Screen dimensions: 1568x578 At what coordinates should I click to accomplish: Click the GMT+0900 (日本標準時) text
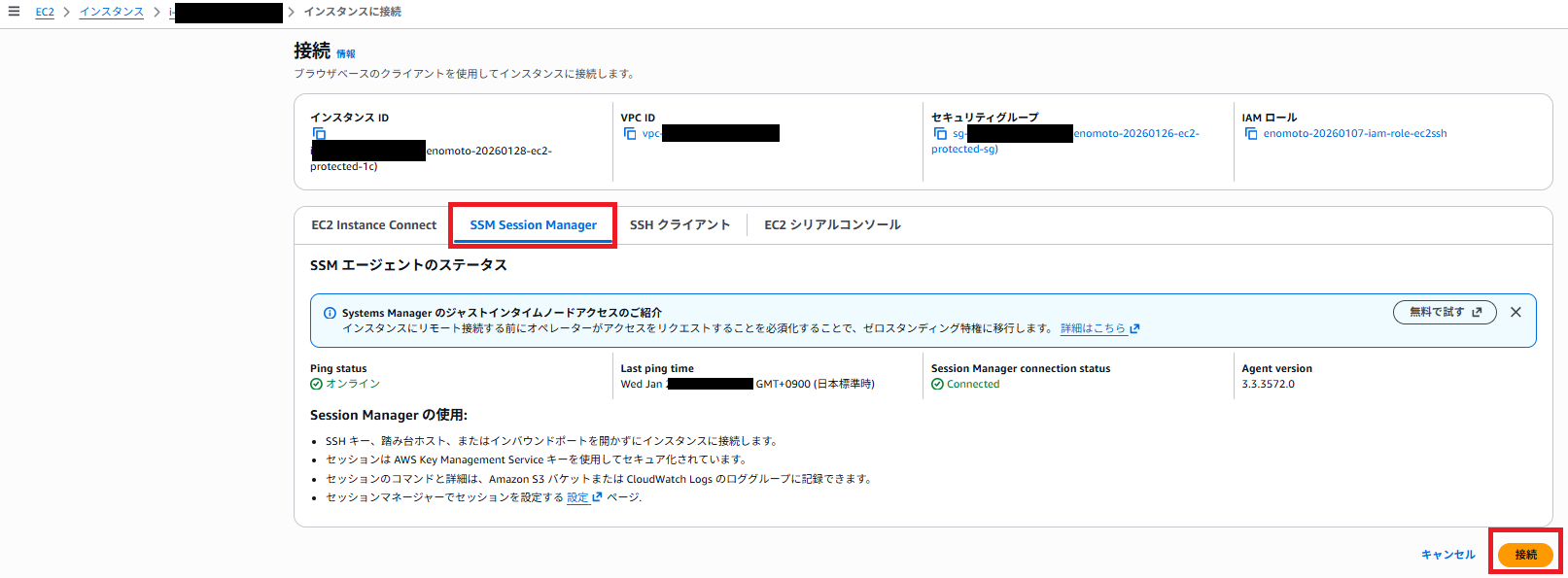(x=815, y=385)
